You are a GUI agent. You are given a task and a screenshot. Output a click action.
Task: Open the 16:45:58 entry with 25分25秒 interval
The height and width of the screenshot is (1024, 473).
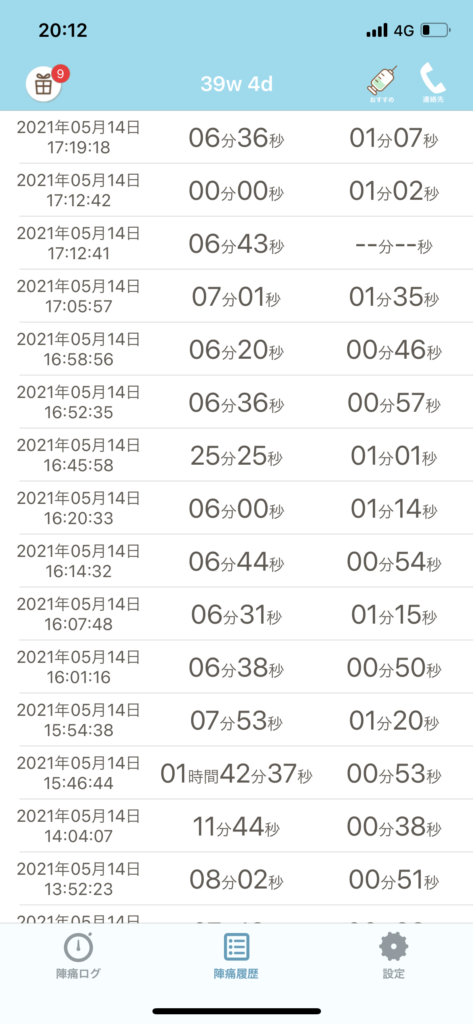pyautogui.click(x=236, y=455)
